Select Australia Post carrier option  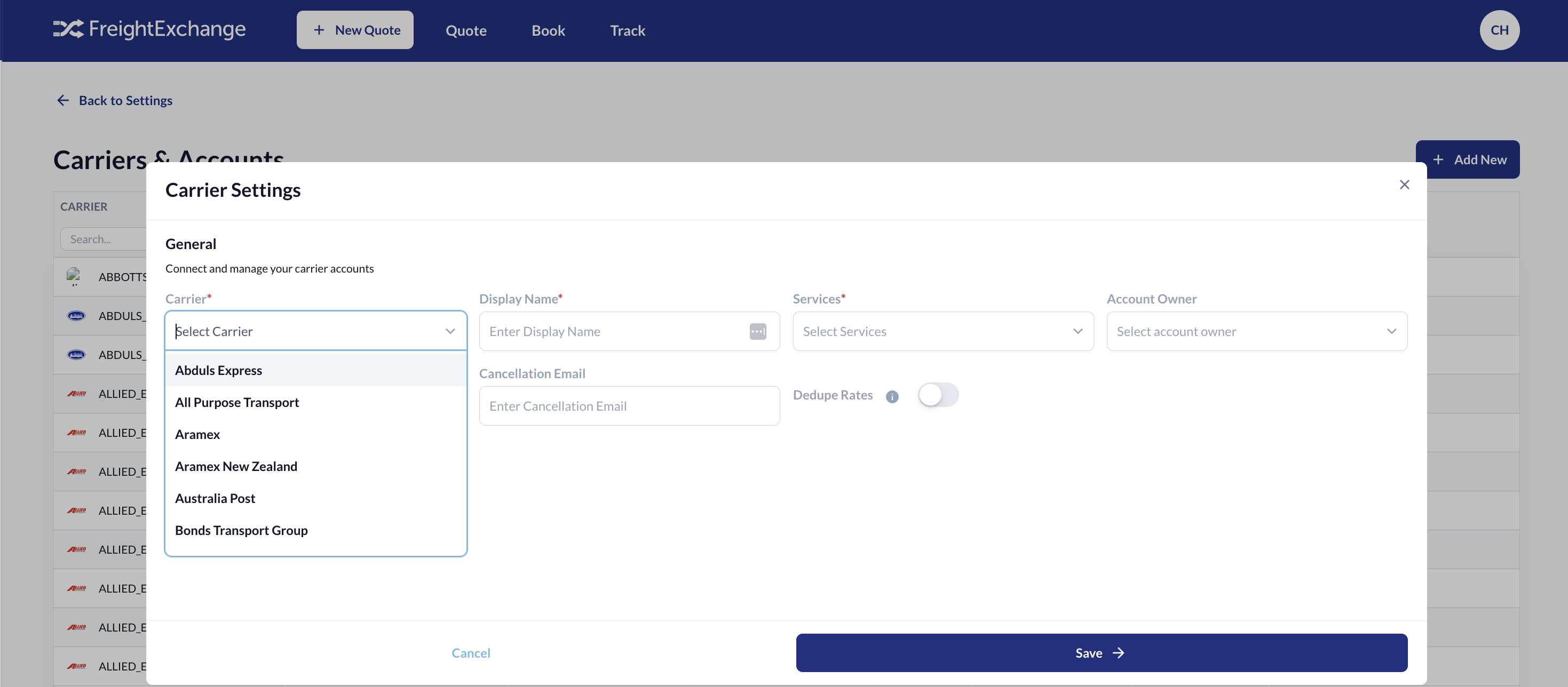(215, 498)
